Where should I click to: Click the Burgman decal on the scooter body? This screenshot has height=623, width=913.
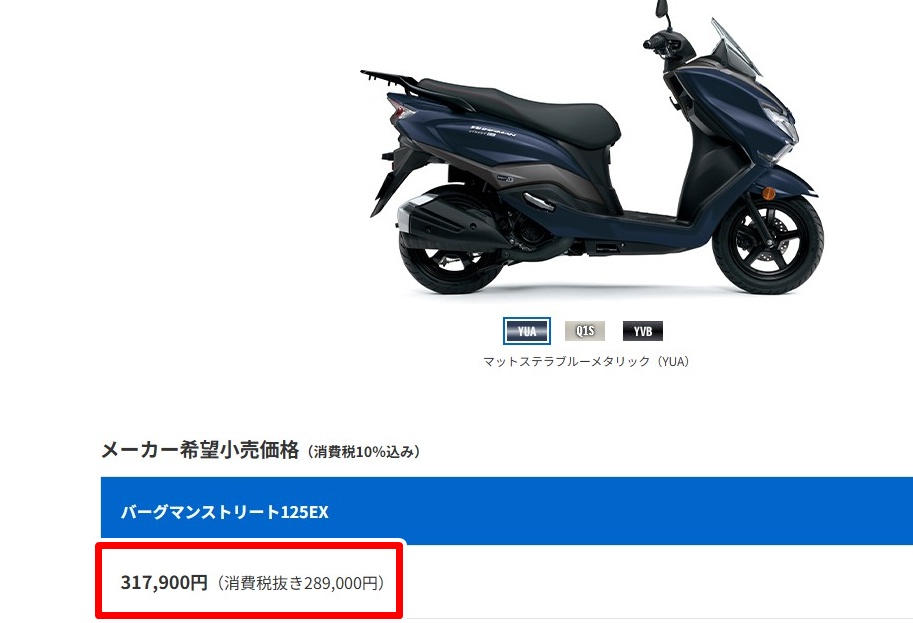point(493,130)
